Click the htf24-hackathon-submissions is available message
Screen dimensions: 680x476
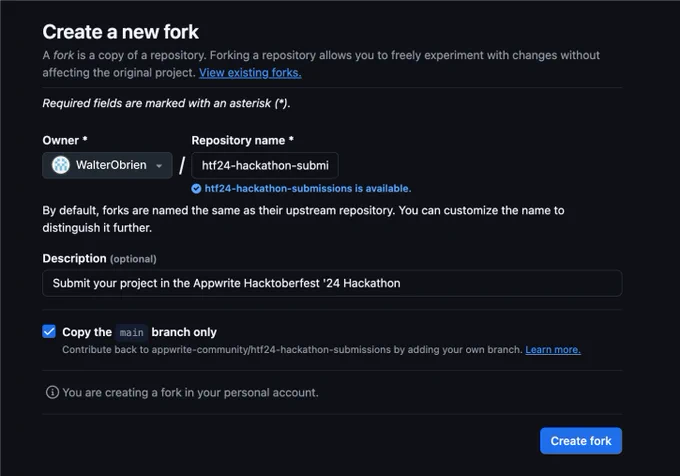[307, 189]
